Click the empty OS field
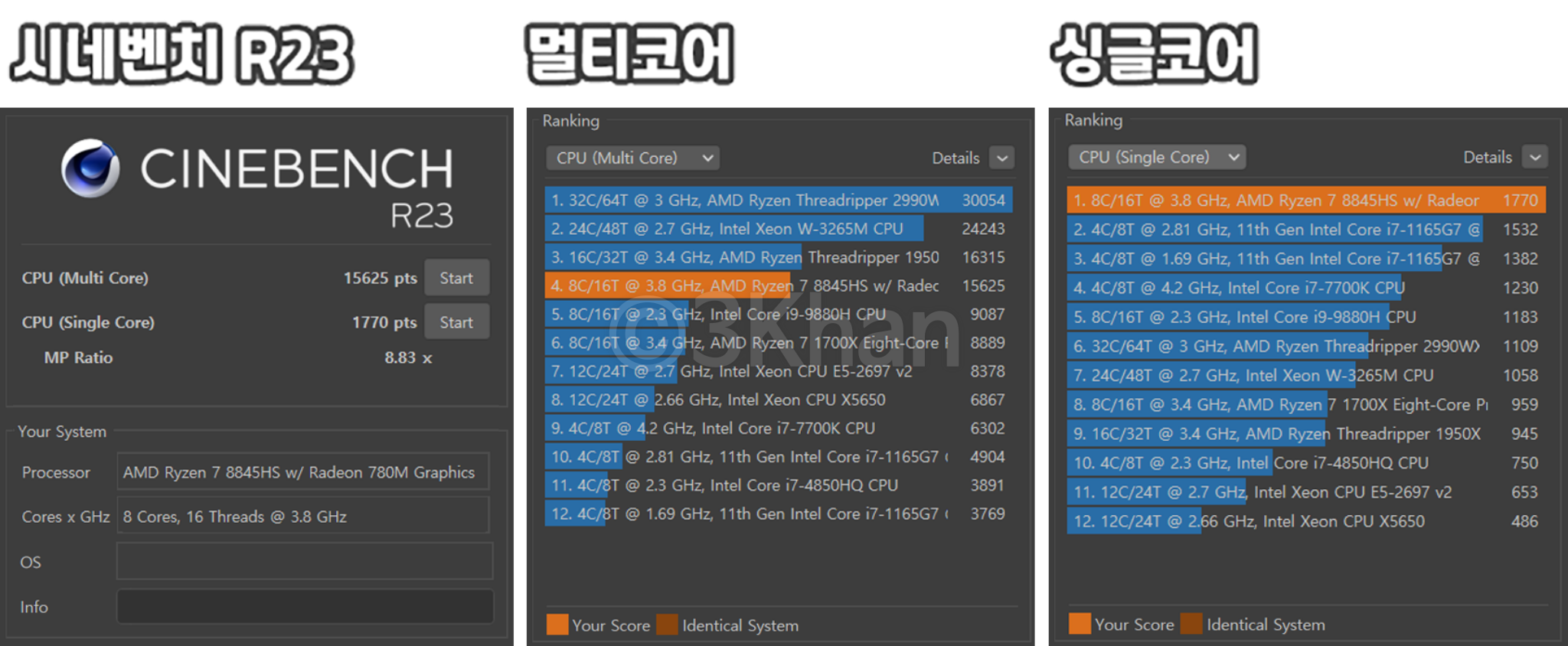 [304, 562]
